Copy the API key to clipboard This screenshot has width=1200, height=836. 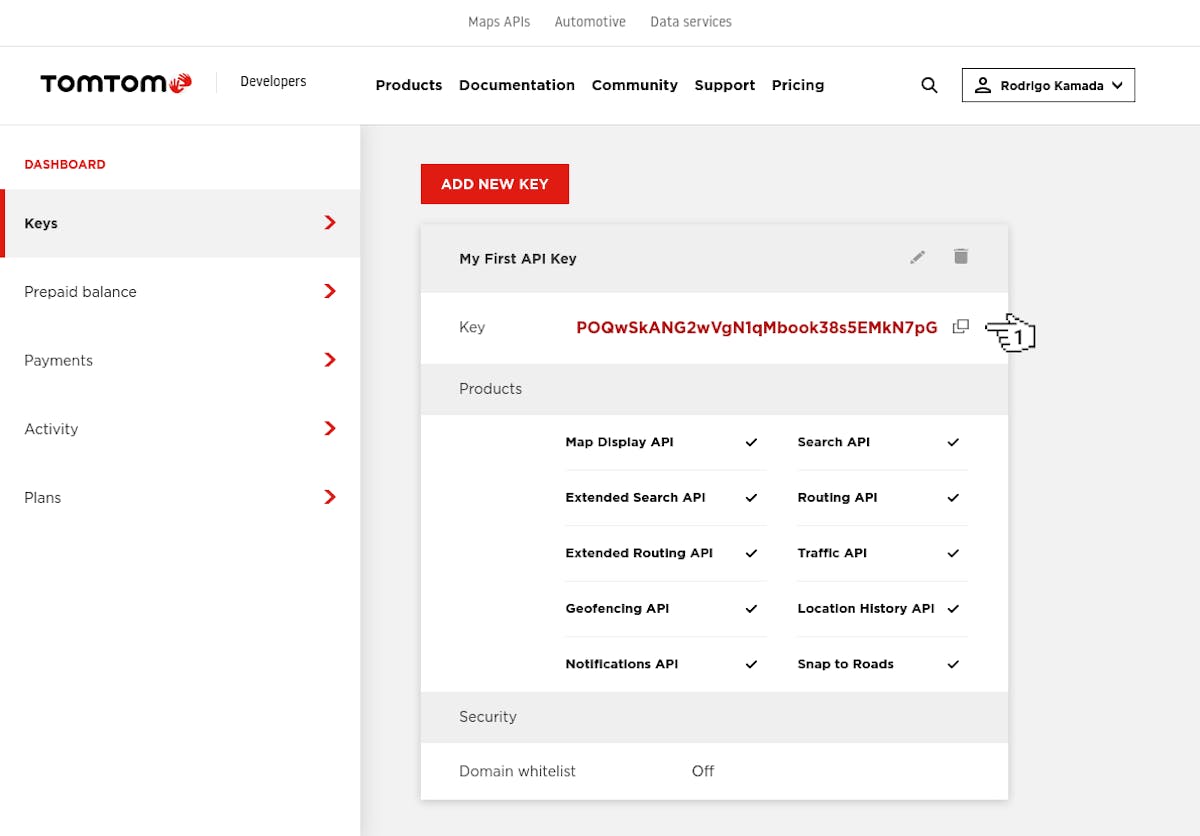point(961,327)
